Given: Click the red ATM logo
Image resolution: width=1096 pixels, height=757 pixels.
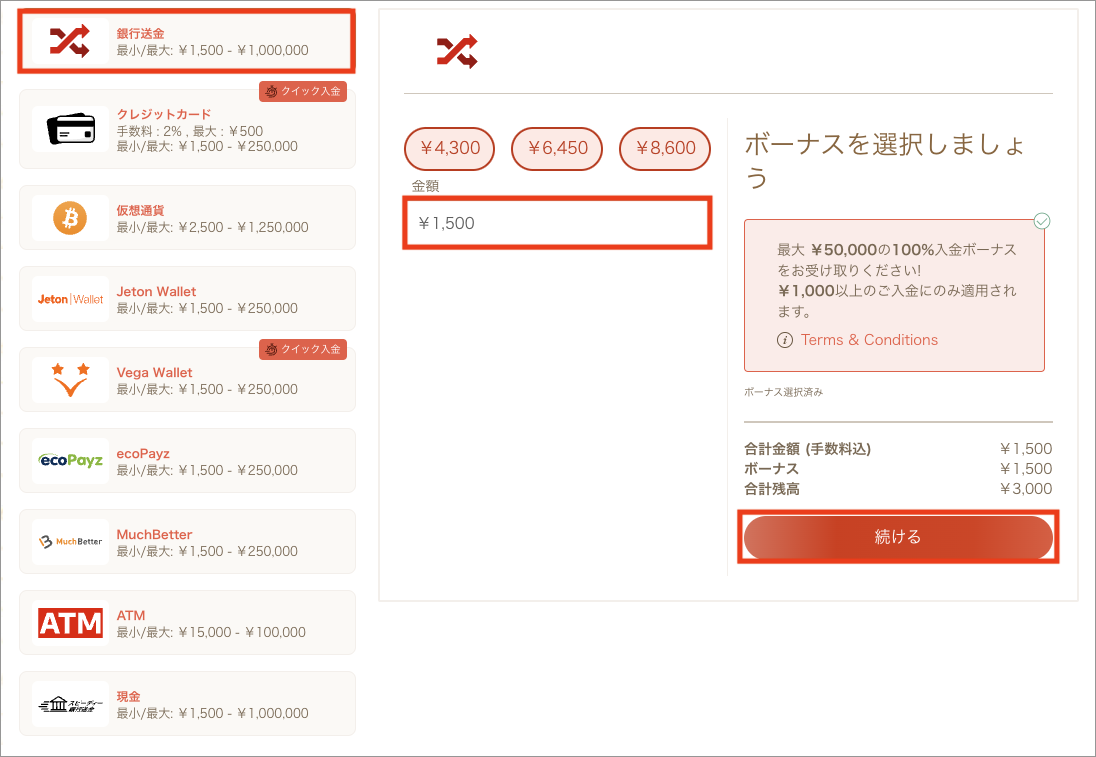Looking at the screenshot, I should click(71, 623).
